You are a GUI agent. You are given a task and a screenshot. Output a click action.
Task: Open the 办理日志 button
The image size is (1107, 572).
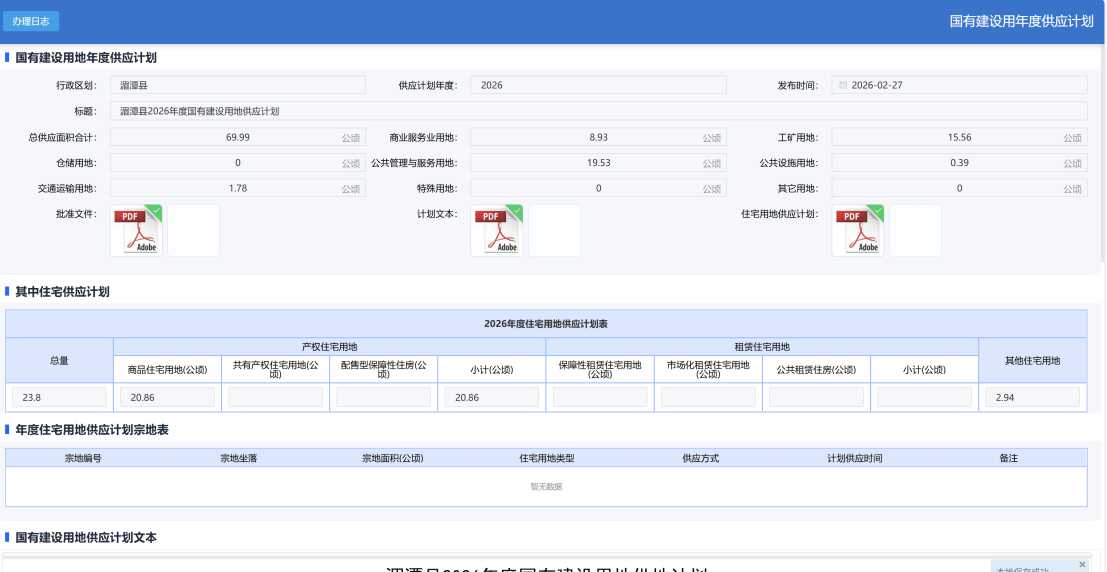31,21
